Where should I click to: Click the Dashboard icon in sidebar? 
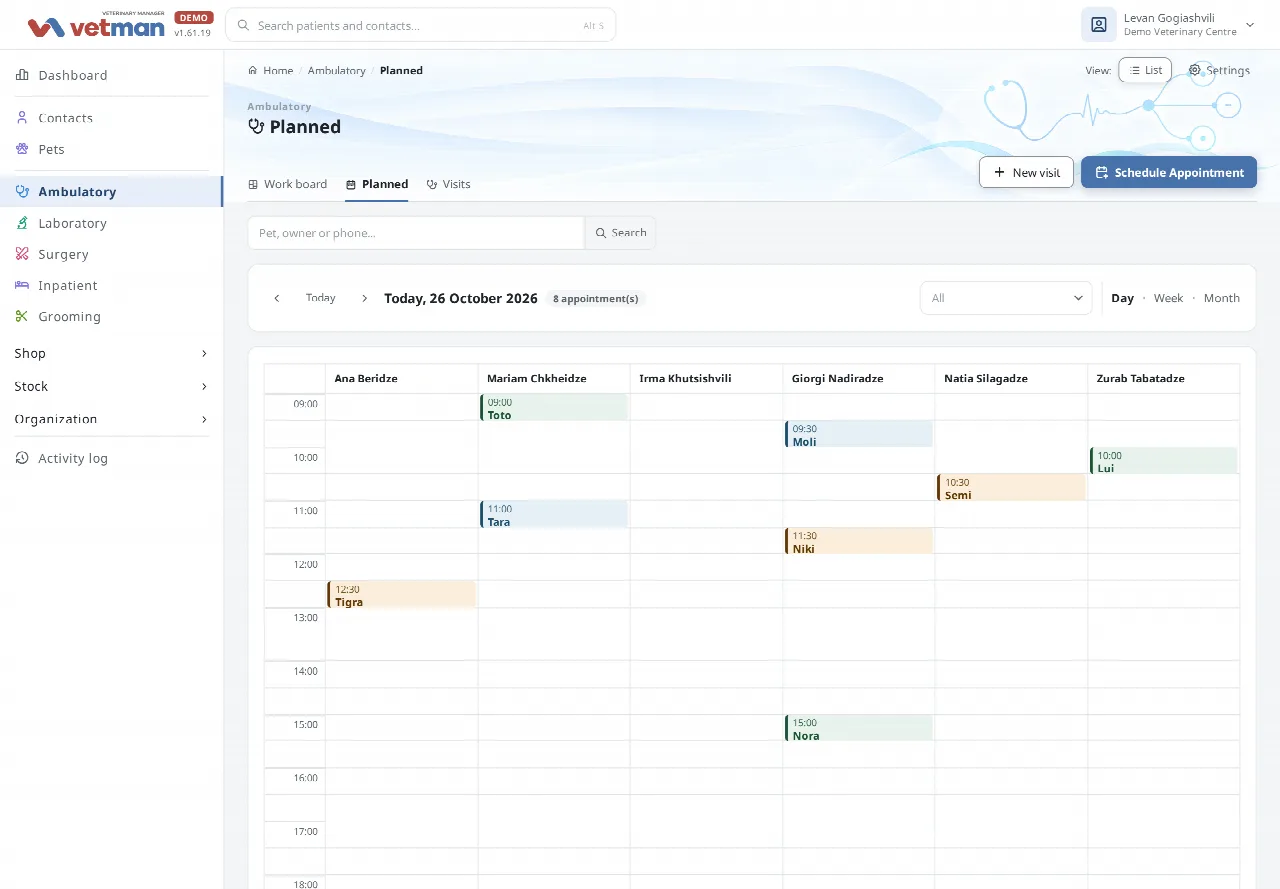[22, 75]
